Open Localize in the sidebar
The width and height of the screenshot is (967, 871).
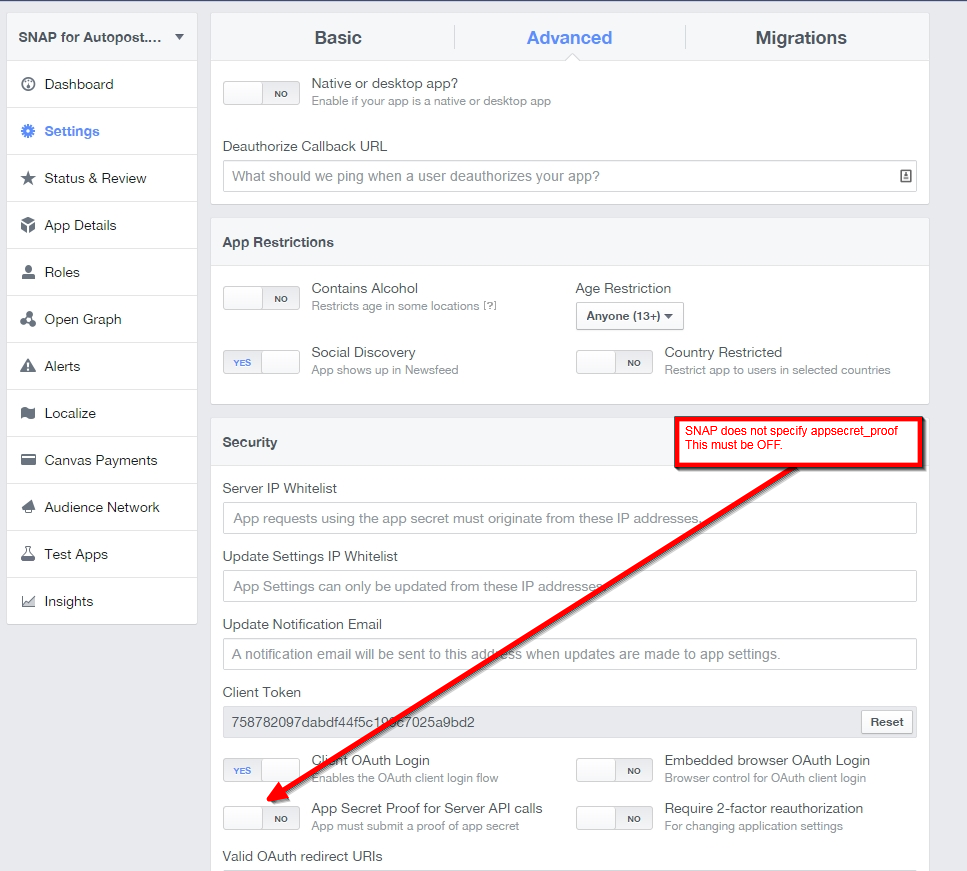(x=102, y=413)
